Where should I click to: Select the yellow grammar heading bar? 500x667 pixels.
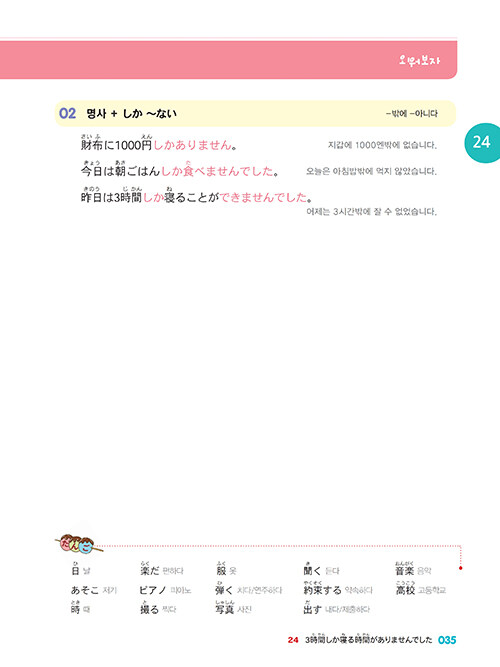coord(255,114)
